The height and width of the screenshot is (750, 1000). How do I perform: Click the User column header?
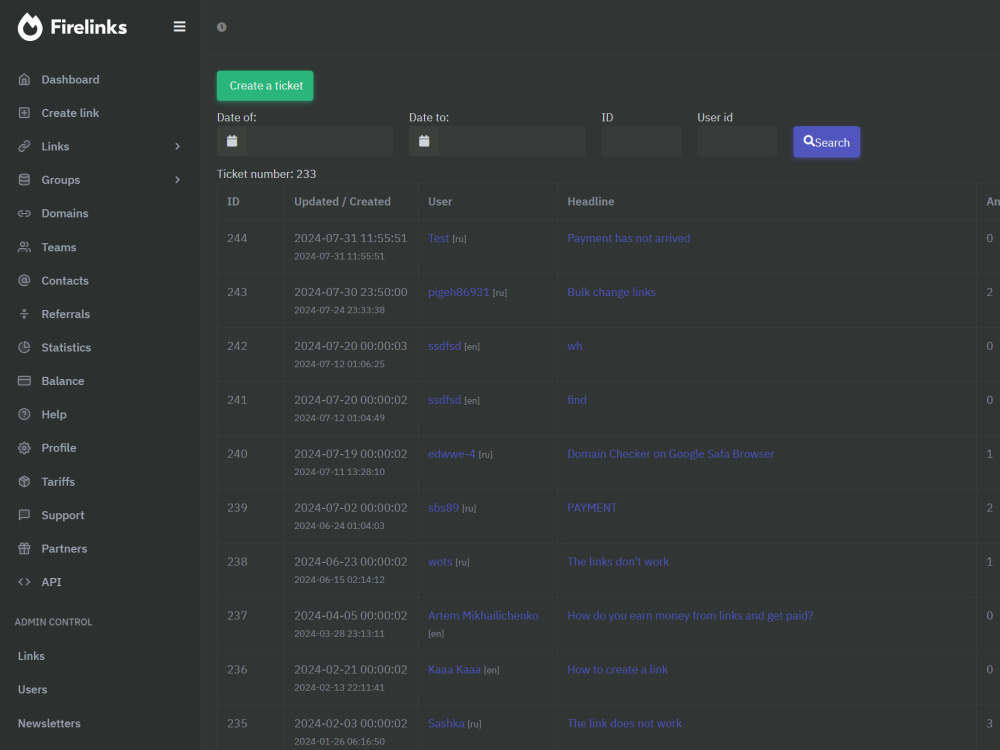[440, 202]
